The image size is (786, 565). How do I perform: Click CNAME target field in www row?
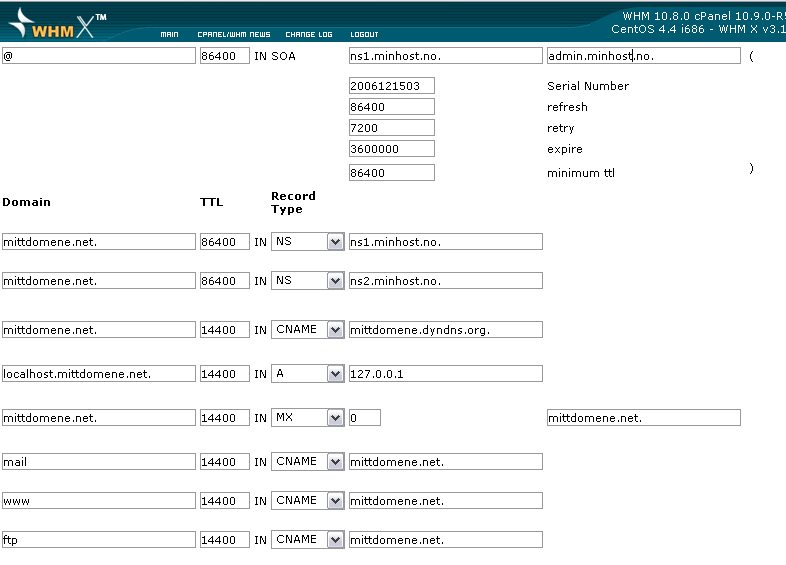point(446,501)
